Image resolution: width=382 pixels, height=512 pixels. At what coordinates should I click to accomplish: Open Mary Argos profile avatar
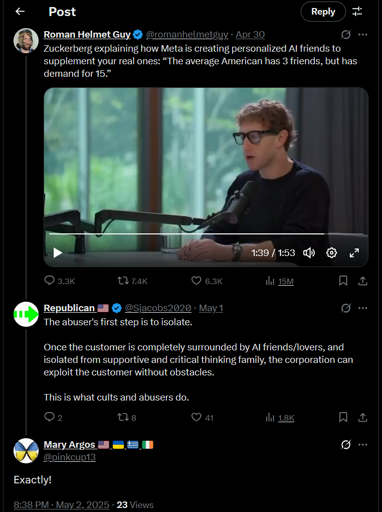pos(26,451)
